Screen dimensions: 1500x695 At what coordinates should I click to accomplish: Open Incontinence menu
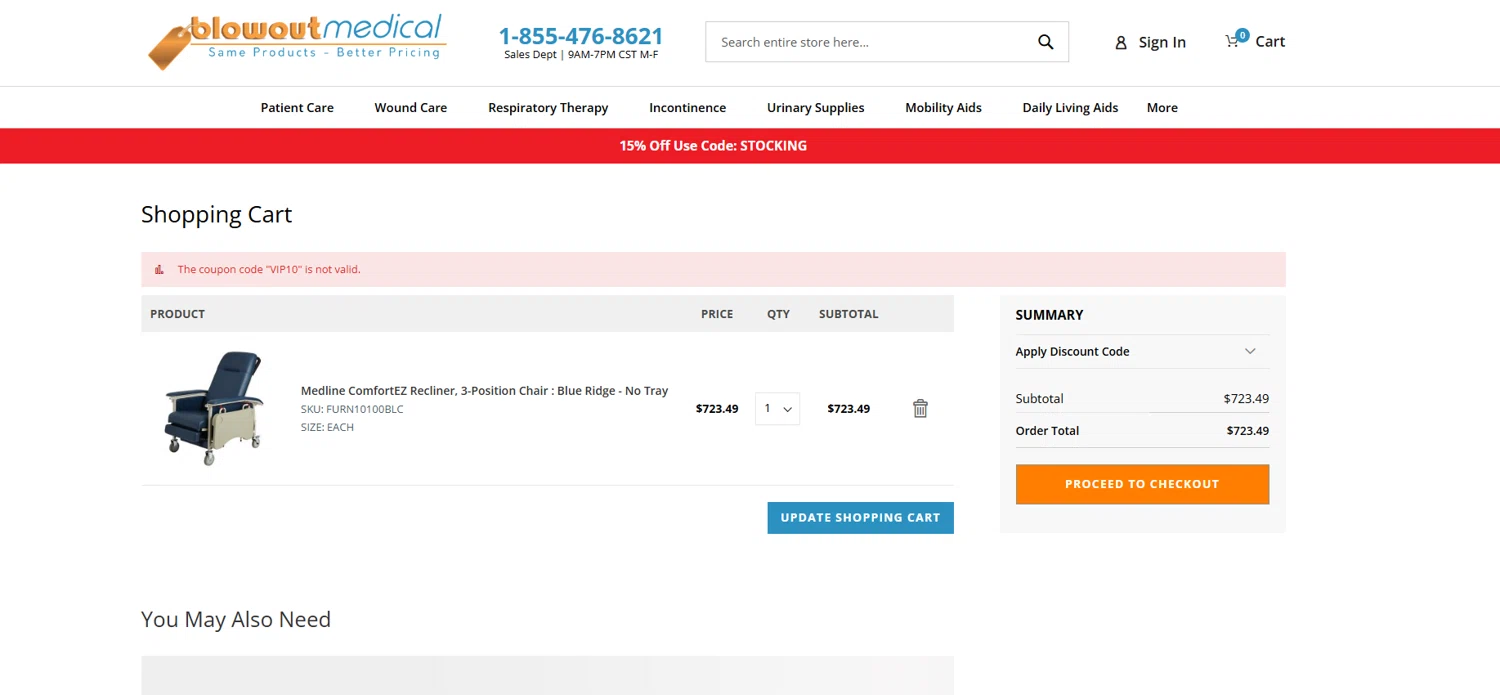tap(687, 108)
